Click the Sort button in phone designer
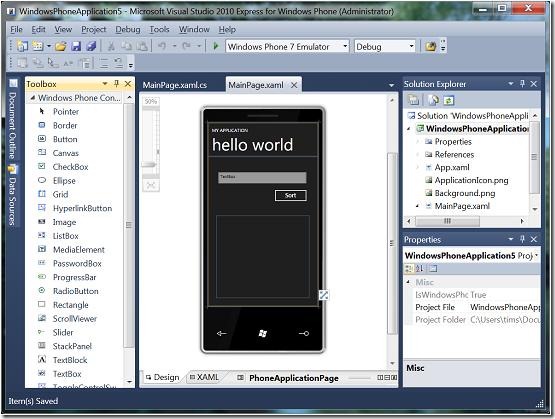The height and width of the screenshot is (419, 555). (291, 195)
